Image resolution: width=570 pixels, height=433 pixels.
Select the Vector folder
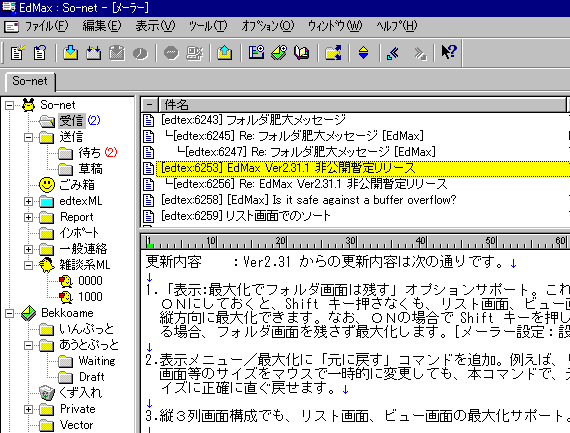point(76,425)
